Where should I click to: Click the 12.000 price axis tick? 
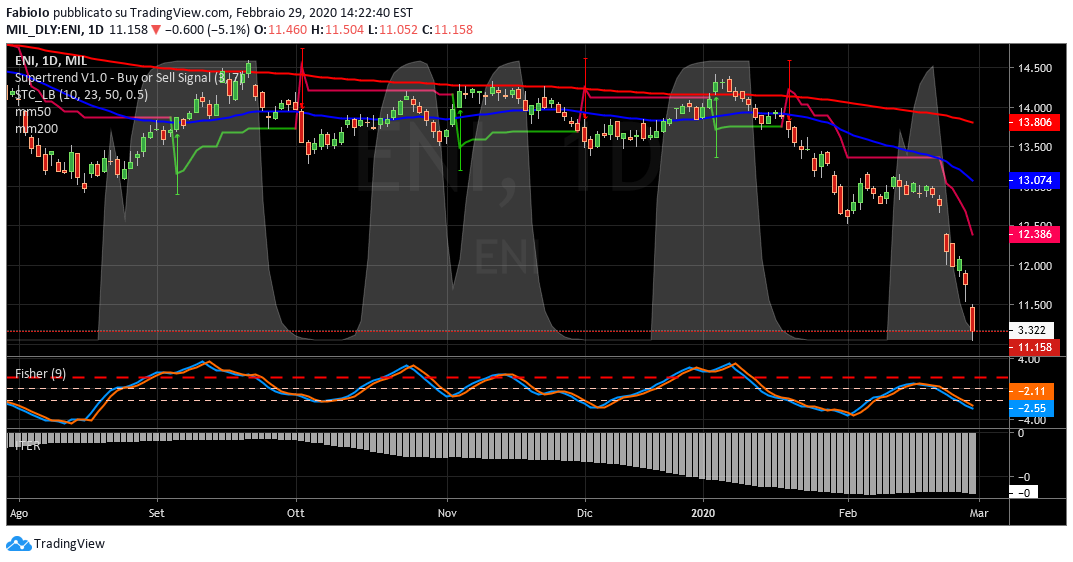coord(1035,266)
